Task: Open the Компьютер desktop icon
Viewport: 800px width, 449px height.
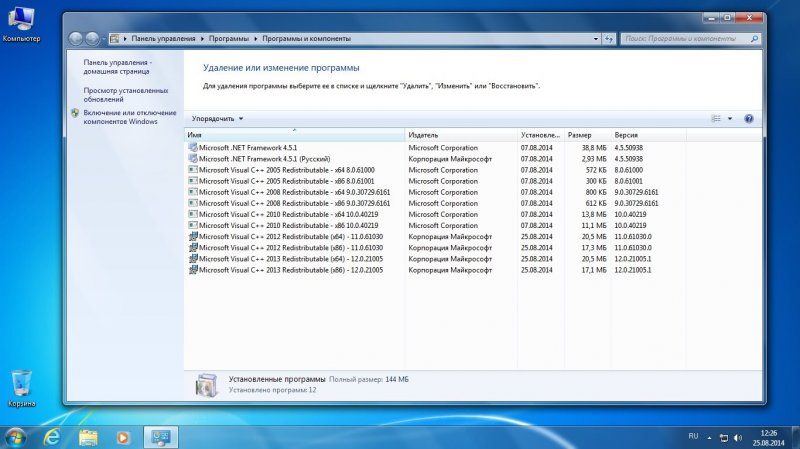Action: tap(21, 24)
